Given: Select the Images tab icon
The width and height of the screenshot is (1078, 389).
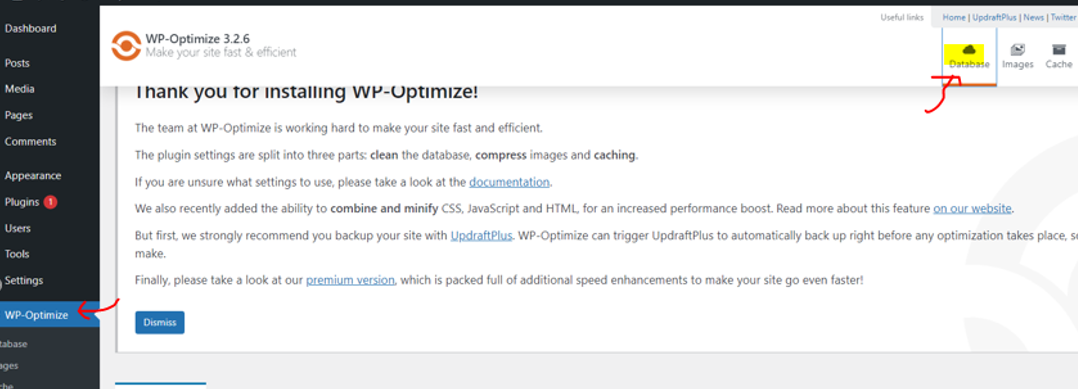Looking at the screenshot, I should tap(1018, 50).
